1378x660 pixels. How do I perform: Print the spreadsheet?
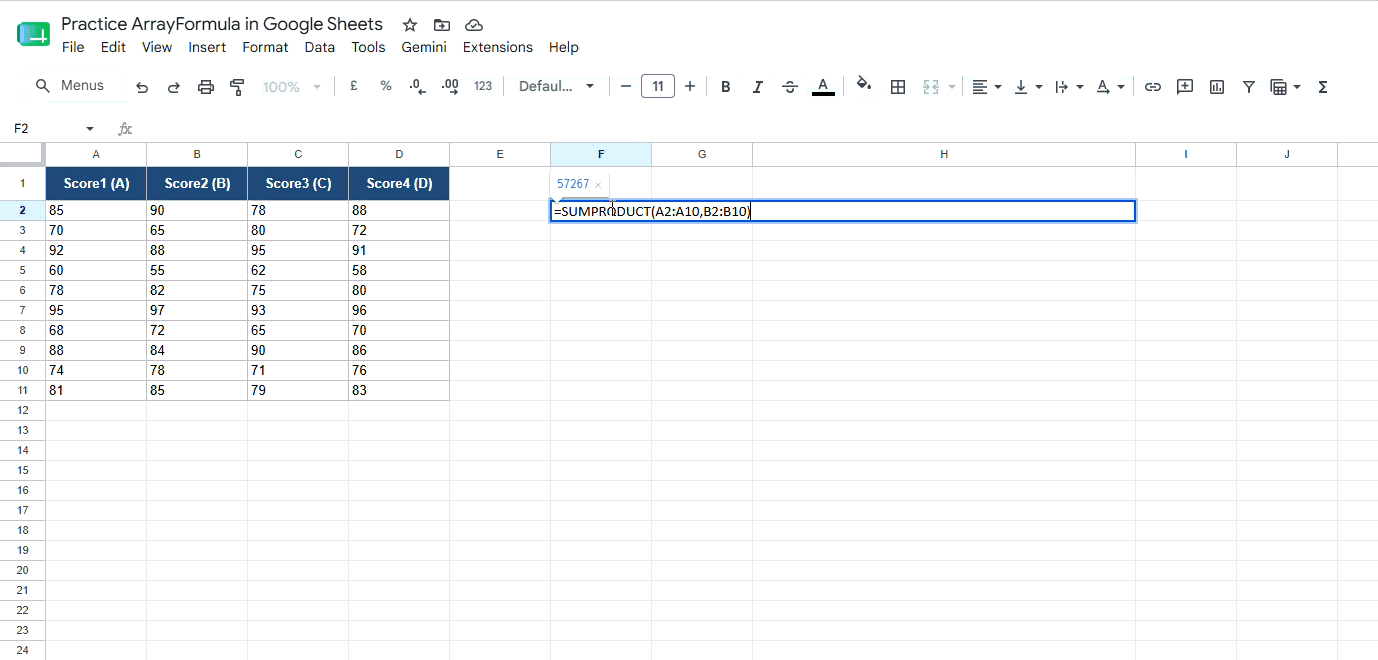206,87
